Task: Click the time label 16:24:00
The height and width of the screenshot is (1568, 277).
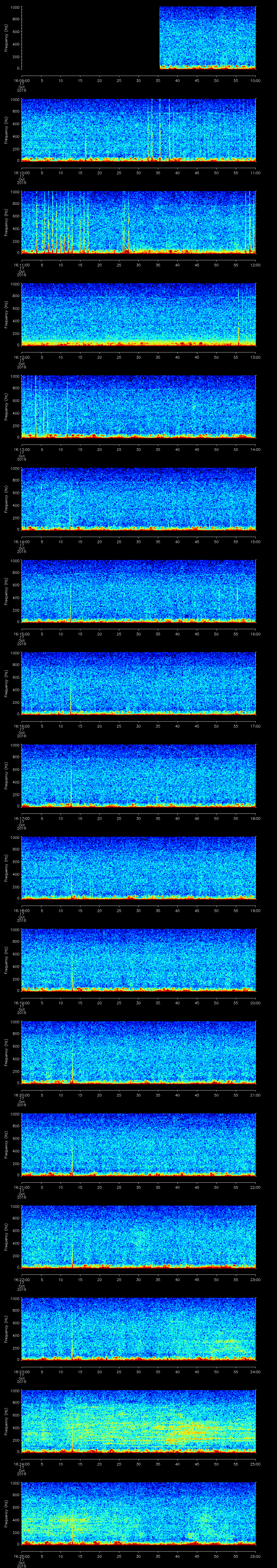Action: [21, 1464]
